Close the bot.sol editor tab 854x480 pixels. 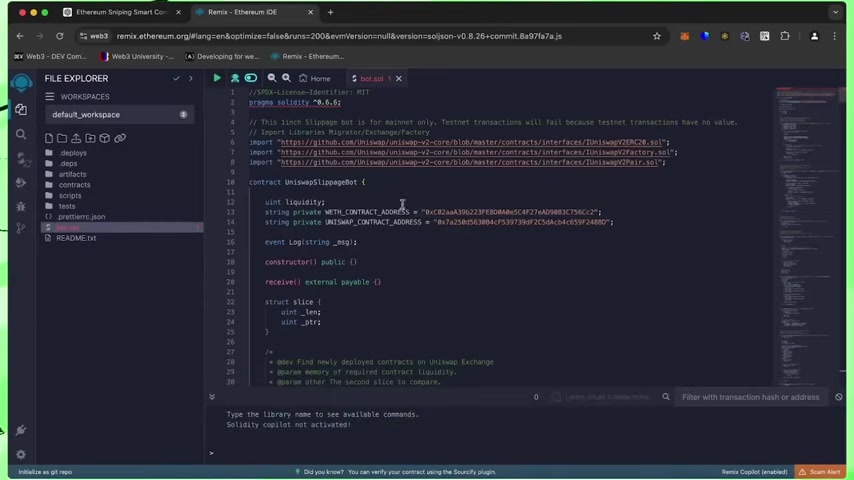(399, 78)
